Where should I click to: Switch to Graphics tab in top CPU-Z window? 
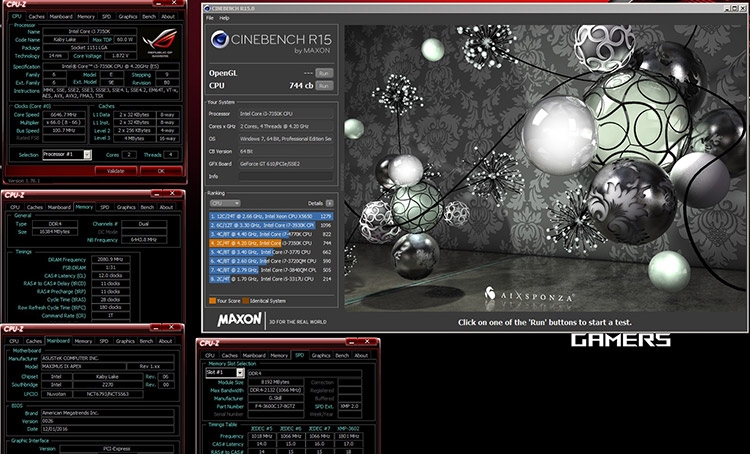coord(128,17)
